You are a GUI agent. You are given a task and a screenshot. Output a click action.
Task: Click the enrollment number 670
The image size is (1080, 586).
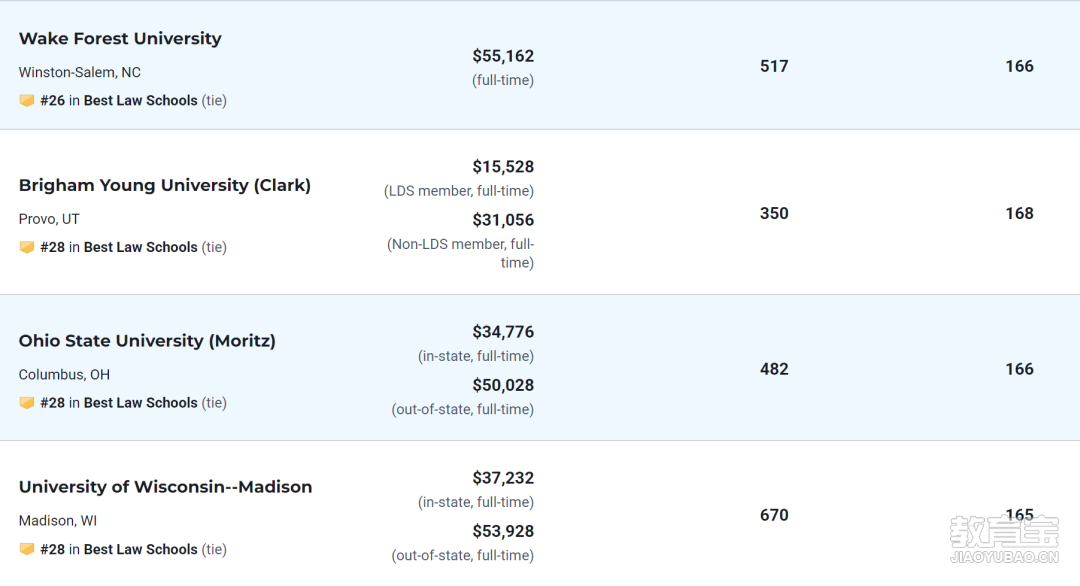(774, 515)
